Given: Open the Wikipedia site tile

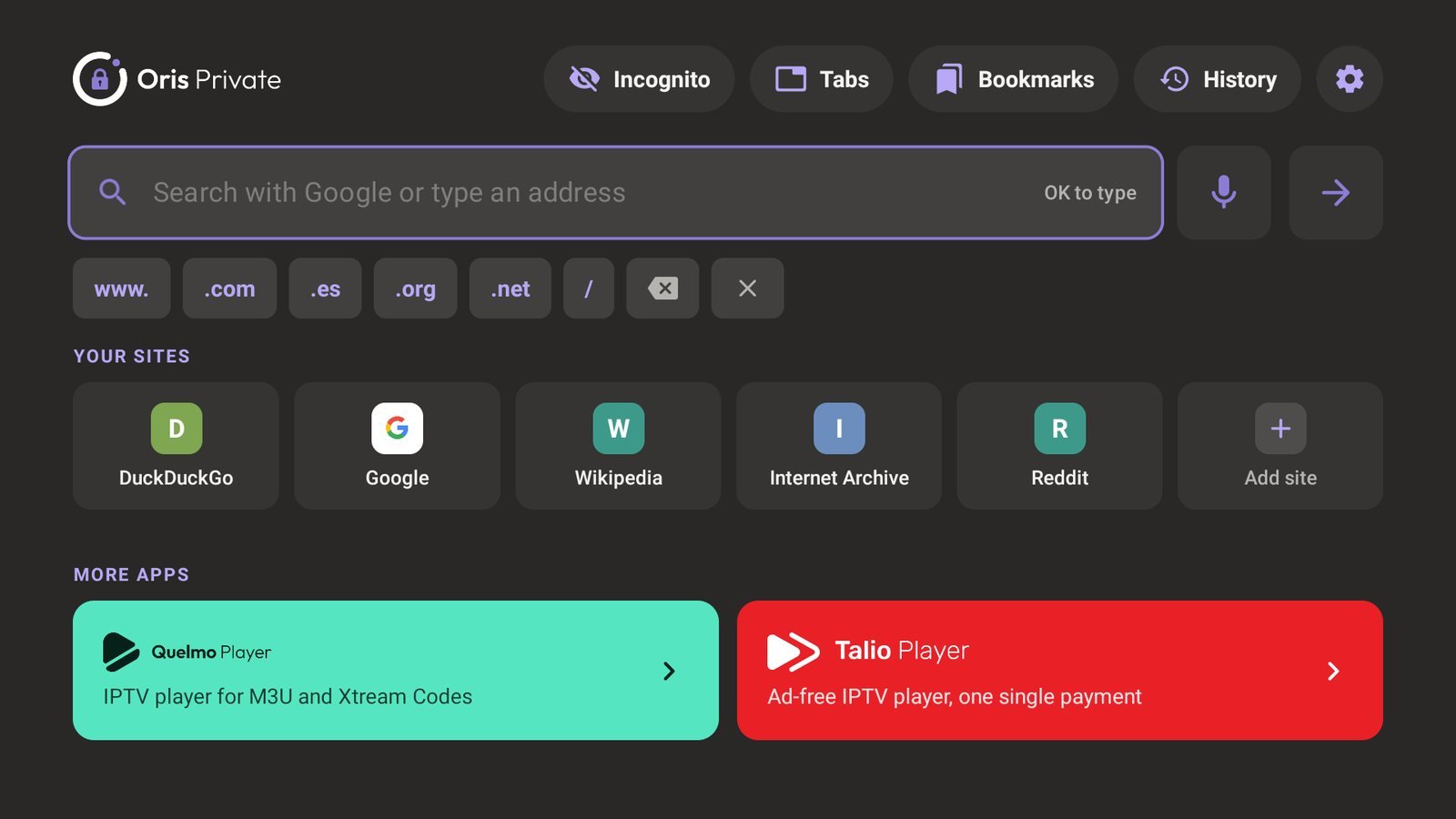Looking at the screenshot, I should point(618,446).
